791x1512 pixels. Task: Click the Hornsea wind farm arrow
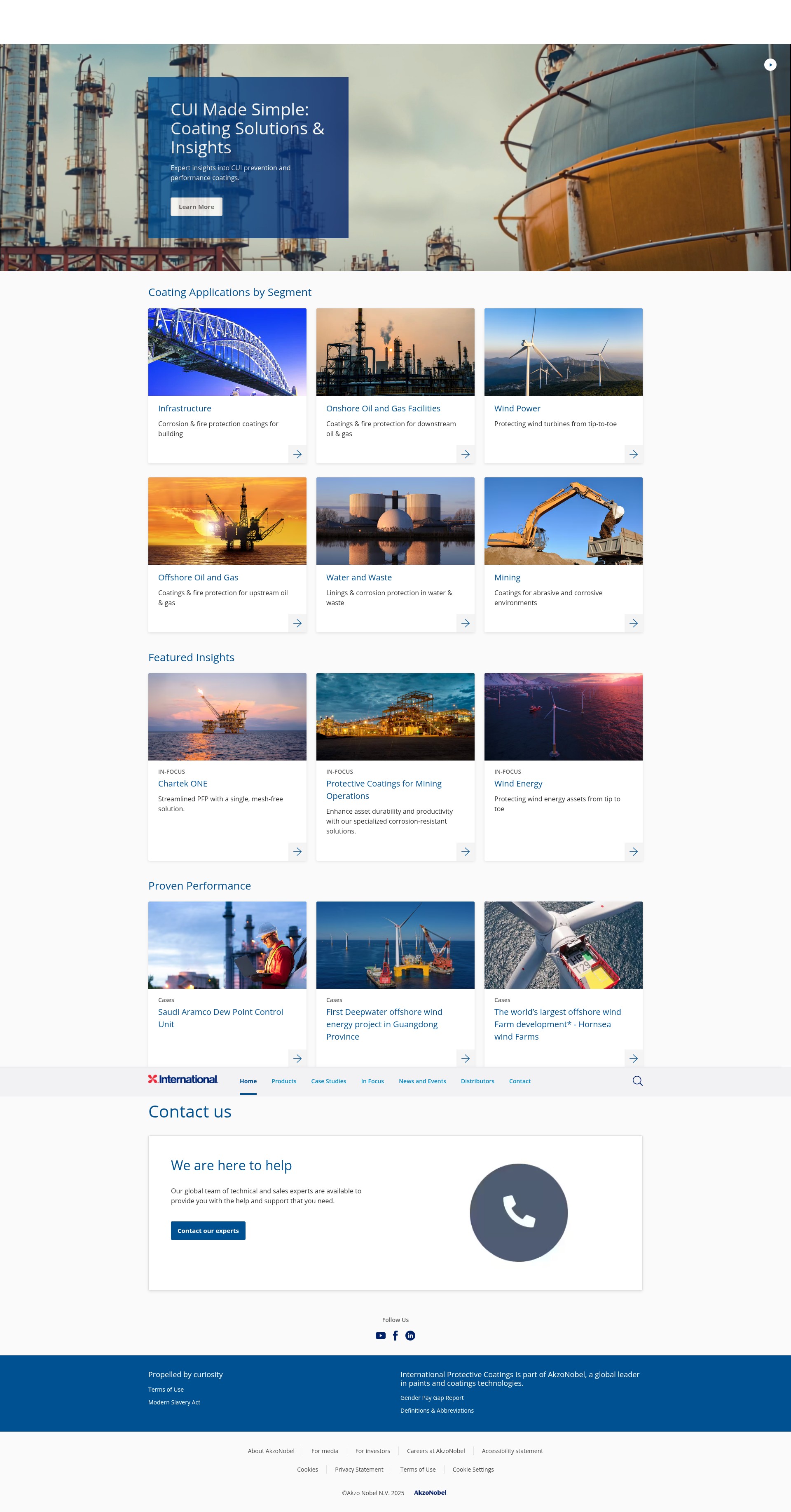click(634, 1058)
